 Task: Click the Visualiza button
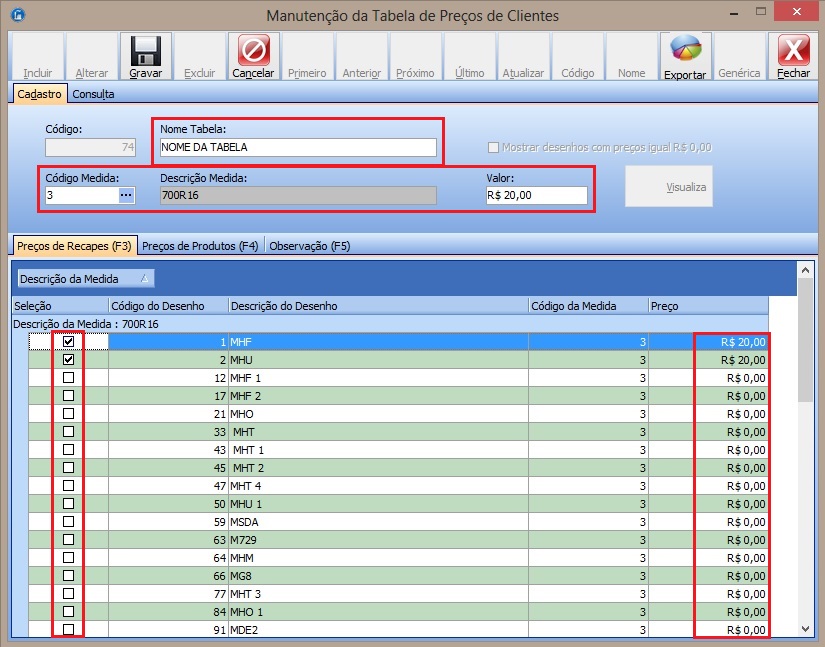(669, 187)
